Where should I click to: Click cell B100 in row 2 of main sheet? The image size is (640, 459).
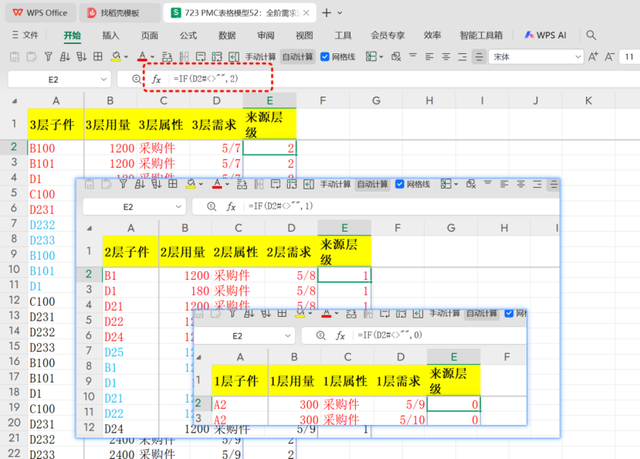(56, 148)
